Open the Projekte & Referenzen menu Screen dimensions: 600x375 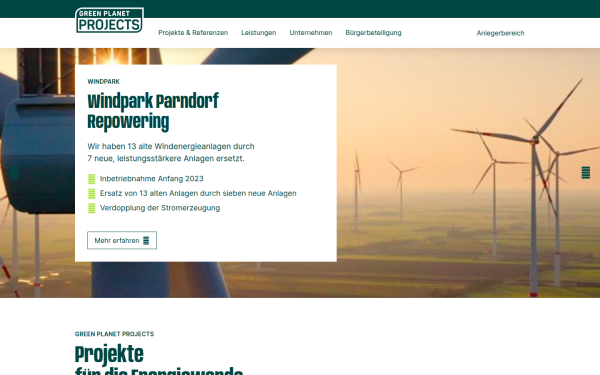coord(193,33)
